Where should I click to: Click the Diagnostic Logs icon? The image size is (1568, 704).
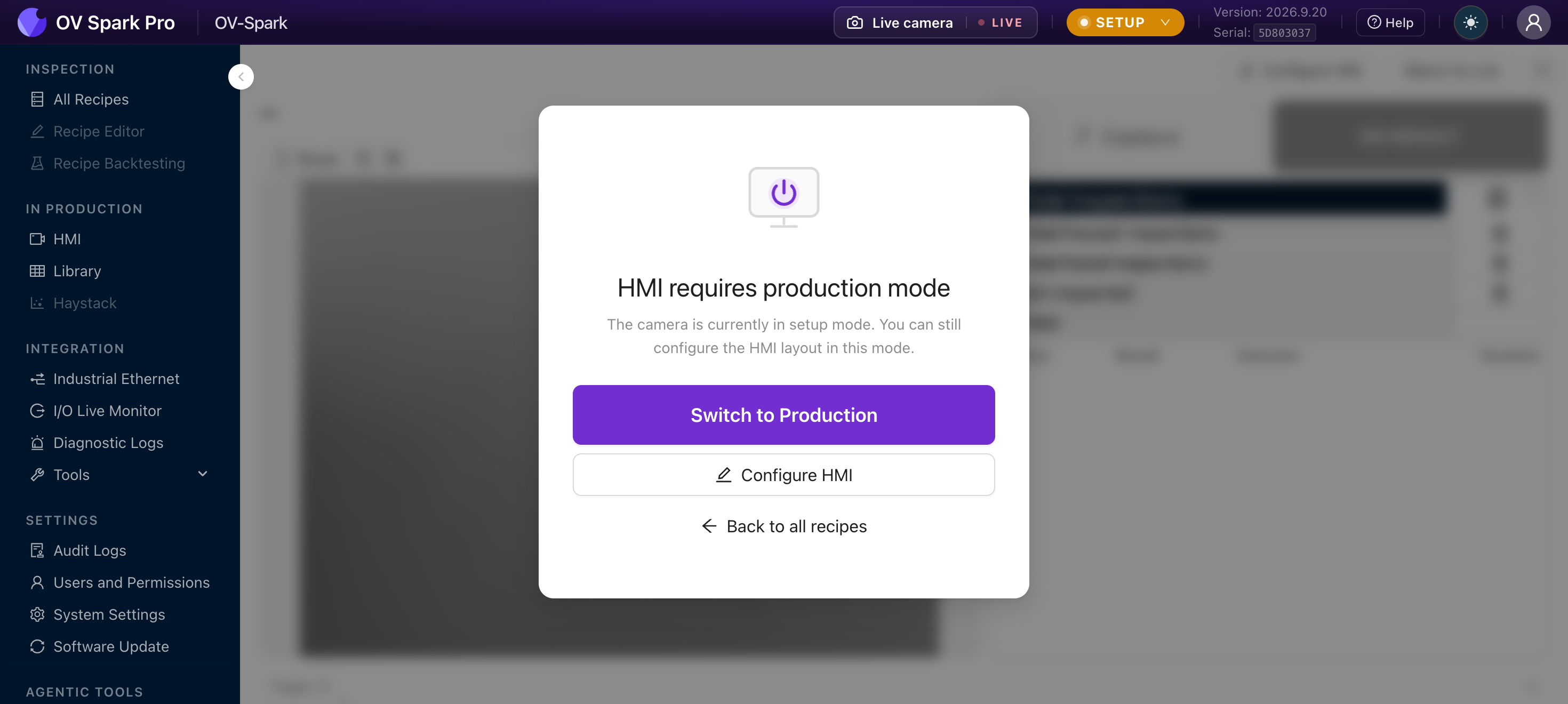(37, 443)
